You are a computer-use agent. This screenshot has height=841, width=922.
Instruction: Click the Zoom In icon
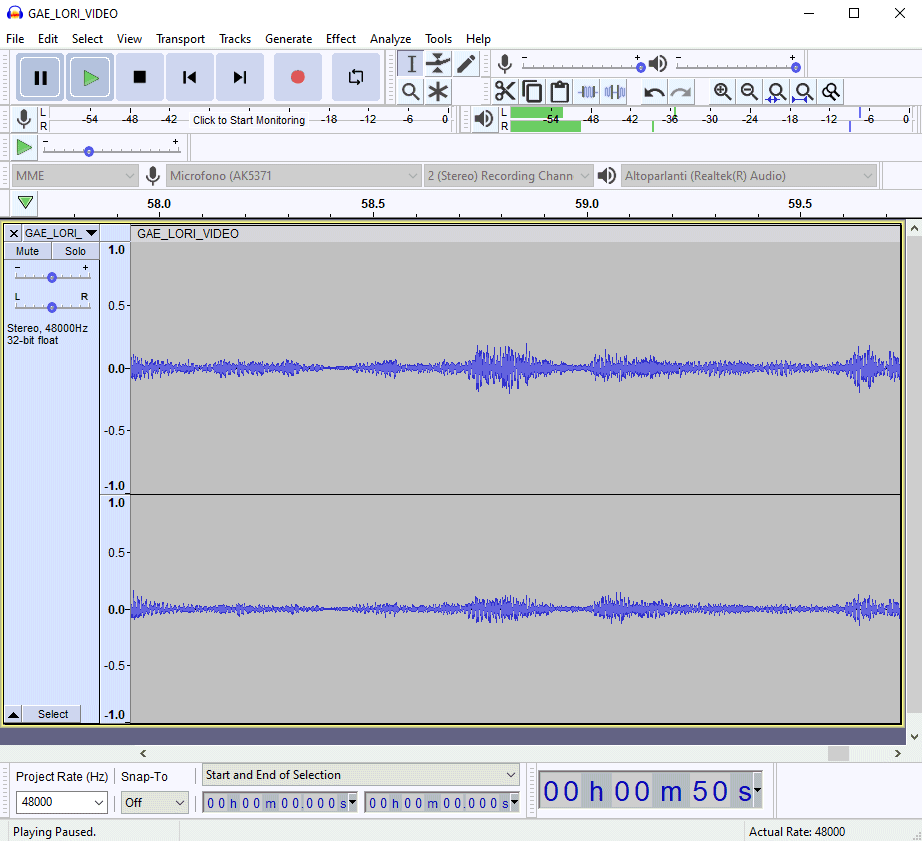point(722,92)
